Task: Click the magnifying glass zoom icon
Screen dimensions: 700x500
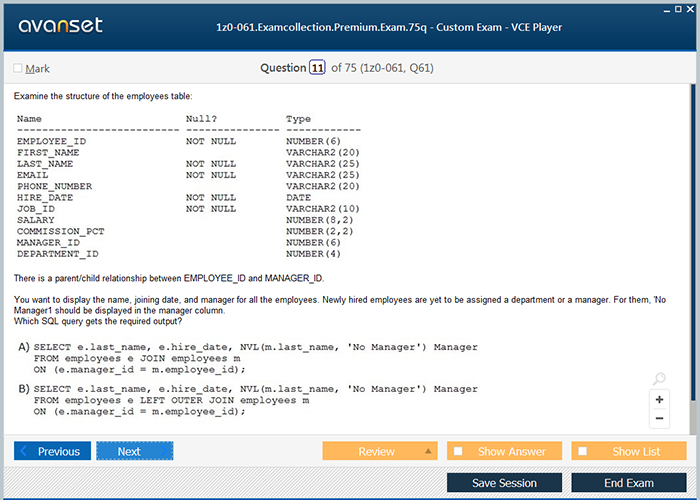Action: tap(659, 379)
